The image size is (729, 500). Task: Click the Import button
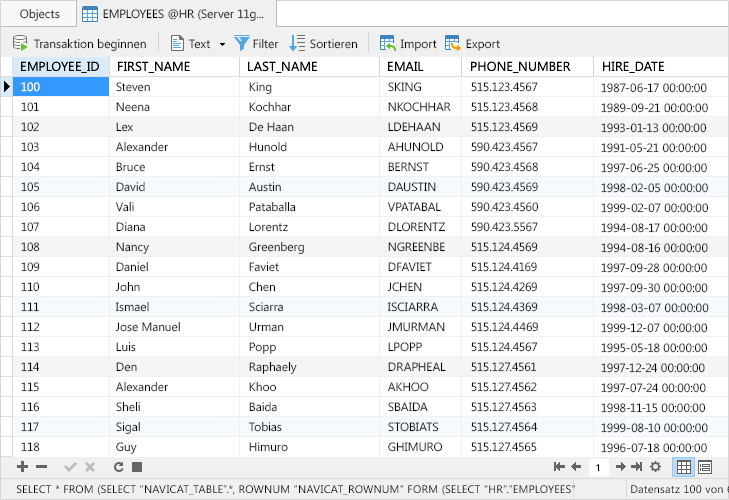point(408,44)
